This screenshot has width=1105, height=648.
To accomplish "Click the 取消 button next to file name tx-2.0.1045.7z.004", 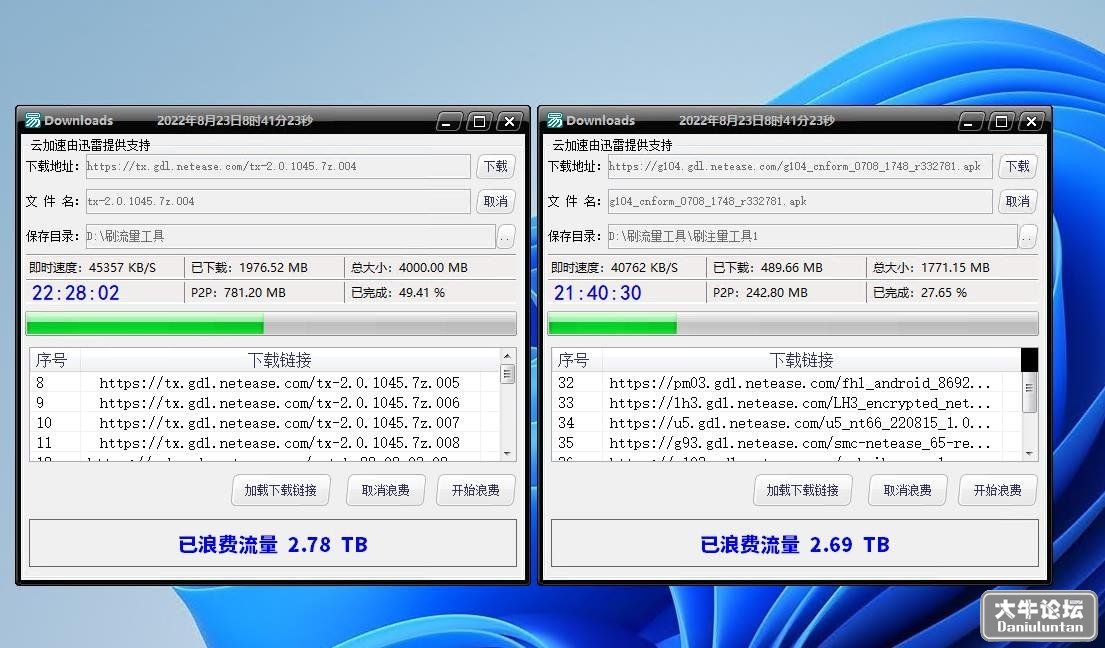I will click(x=495, y=201).
